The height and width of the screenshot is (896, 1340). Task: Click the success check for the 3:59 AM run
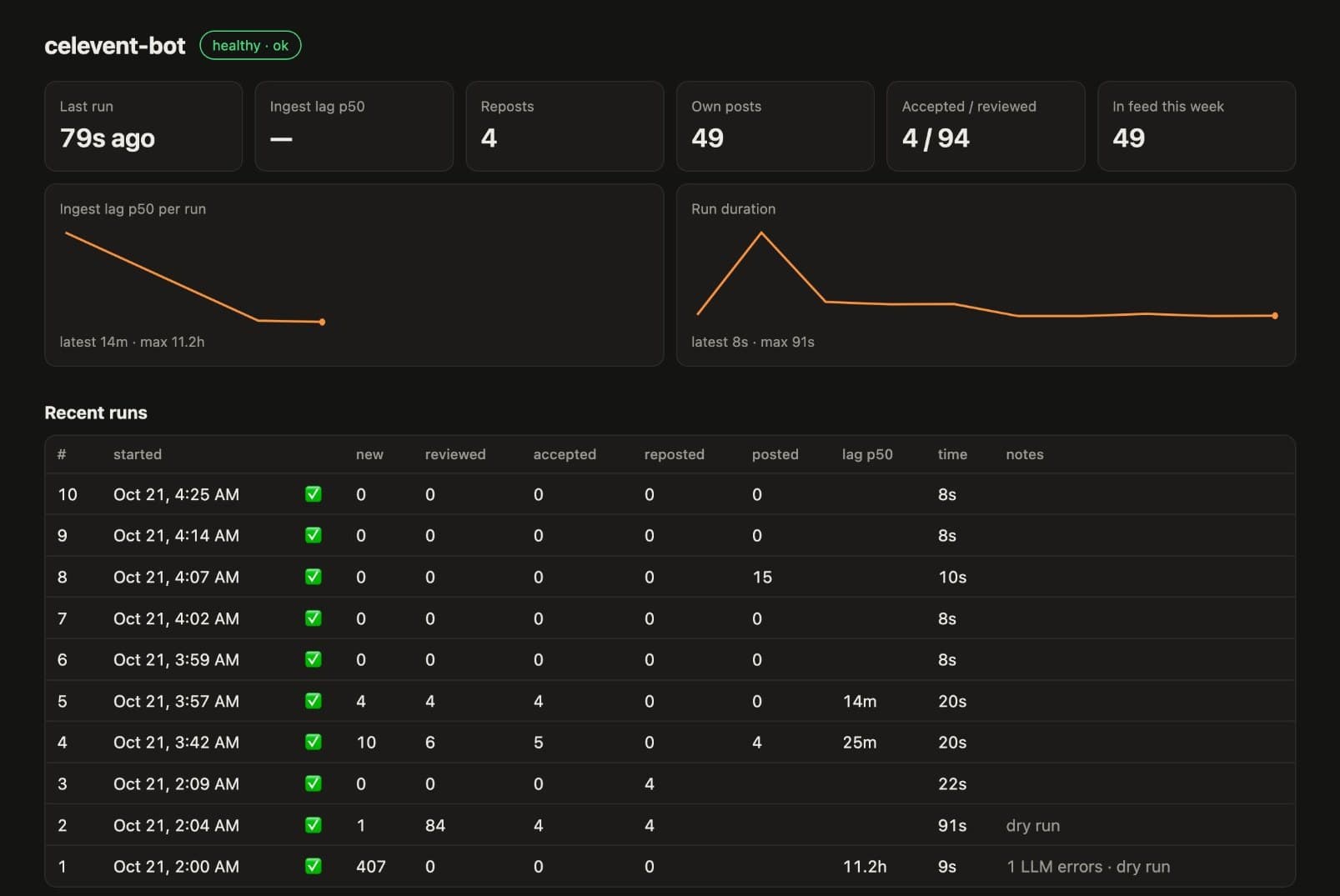tap(314, 659)
